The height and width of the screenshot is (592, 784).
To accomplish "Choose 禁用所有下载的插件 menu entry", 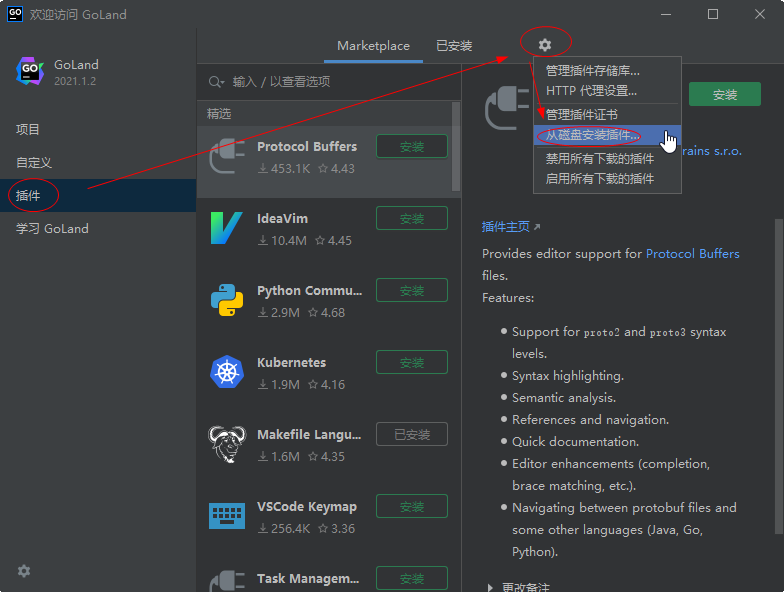I will tap(600, 158).
